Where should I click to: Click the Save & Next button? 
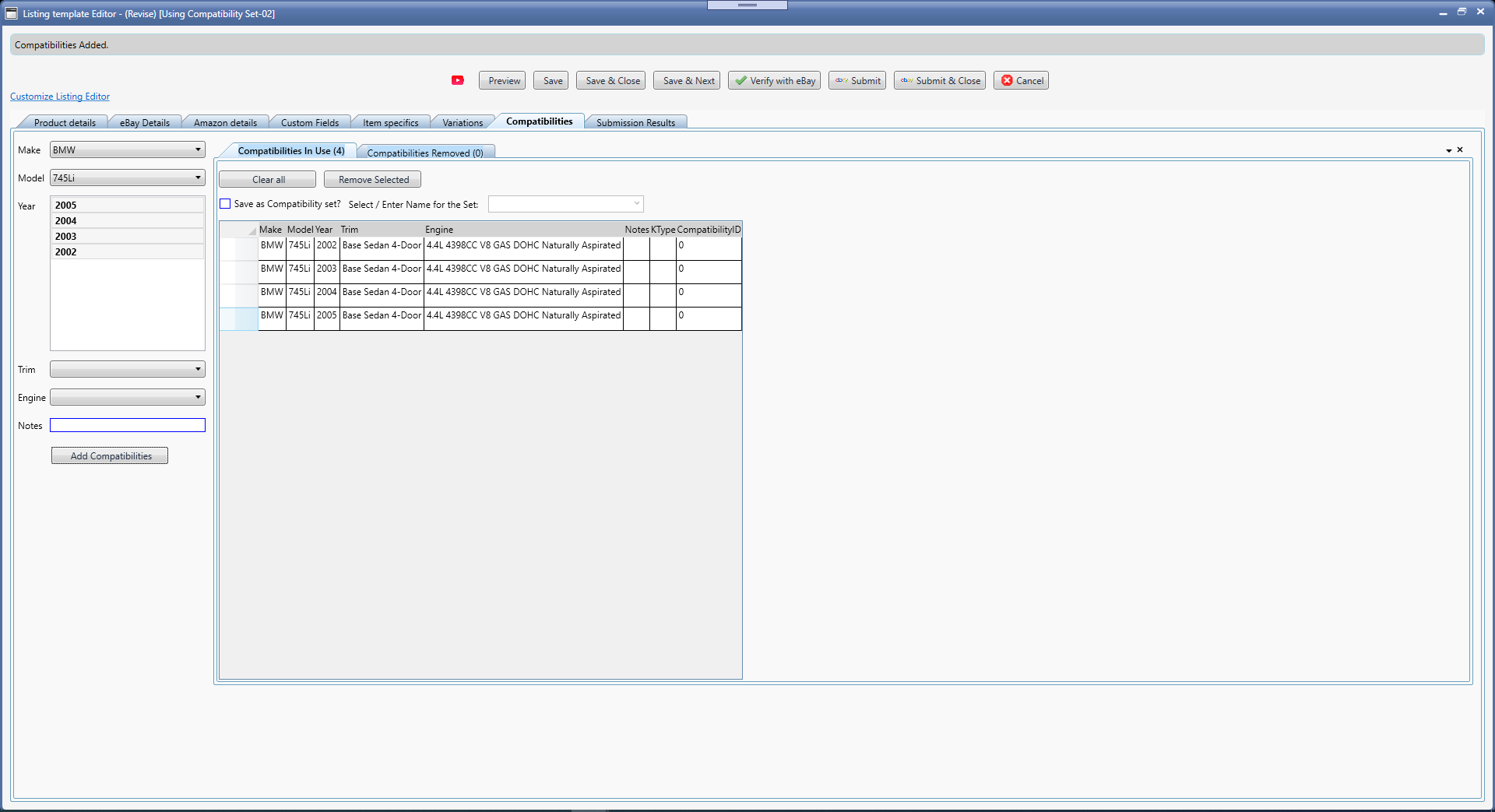(687, 80)
